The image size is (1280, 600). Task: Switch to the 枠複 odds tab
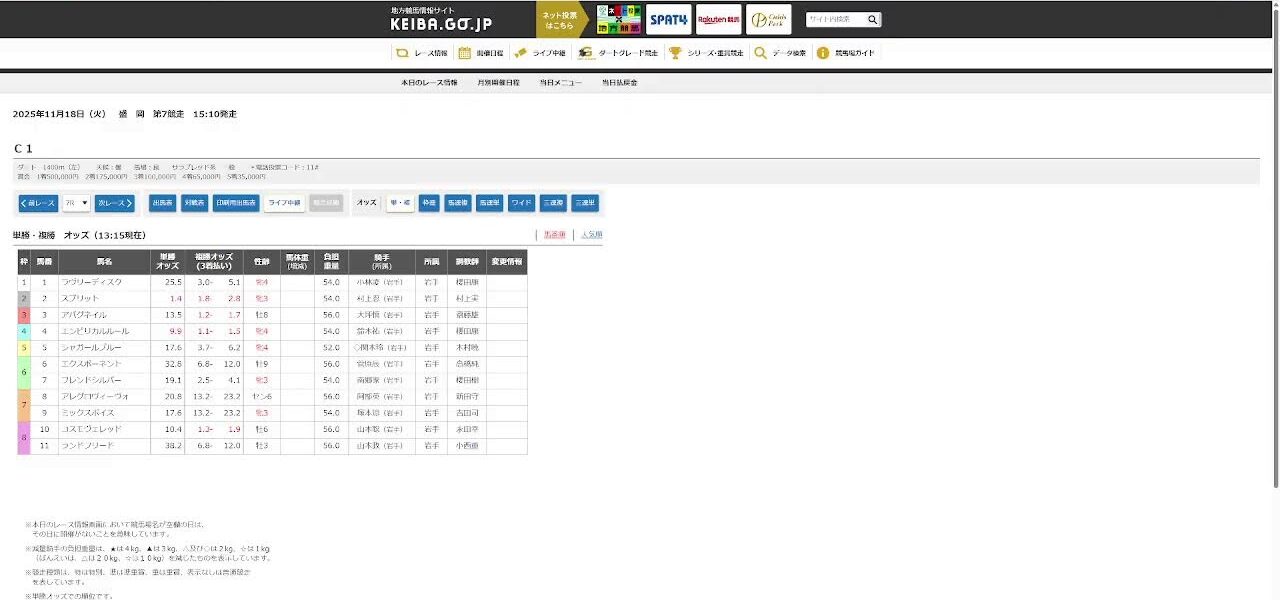pyautogui.click(x=429, y=203)
